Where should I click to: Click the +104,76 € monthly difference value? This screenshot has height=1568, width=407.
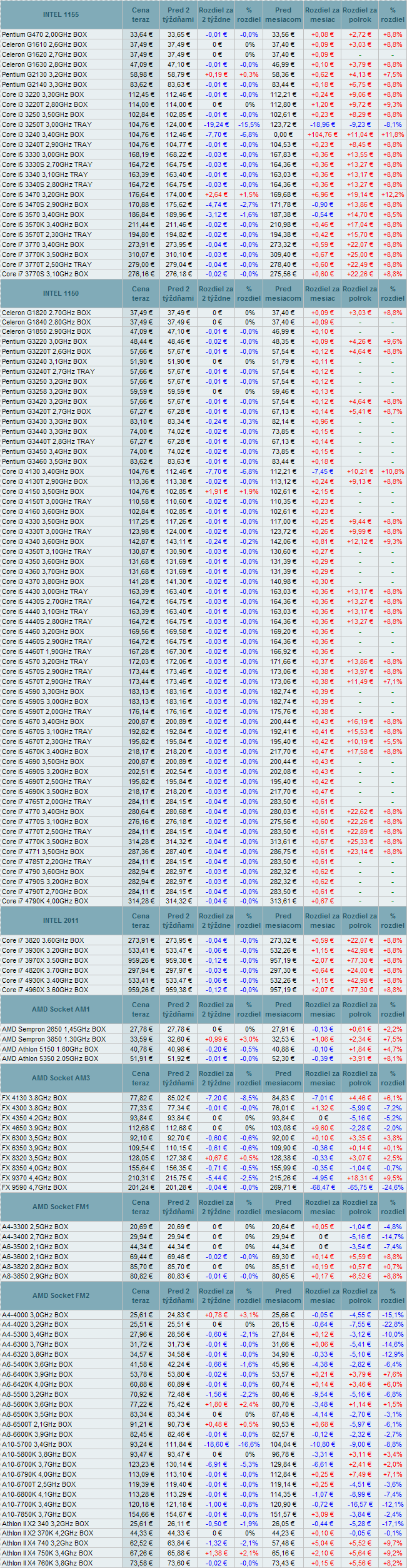click(322, 134)
